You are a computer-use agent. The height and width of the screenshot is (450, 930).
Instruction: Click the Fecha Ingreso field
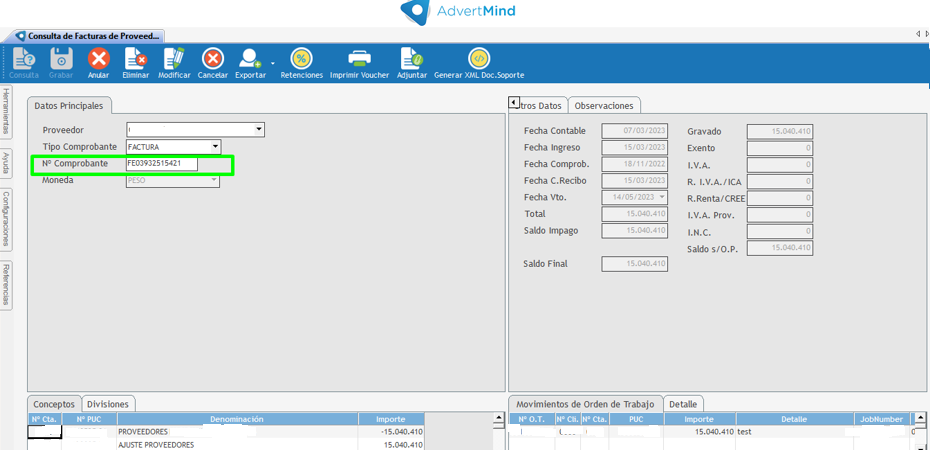point(635,148)
